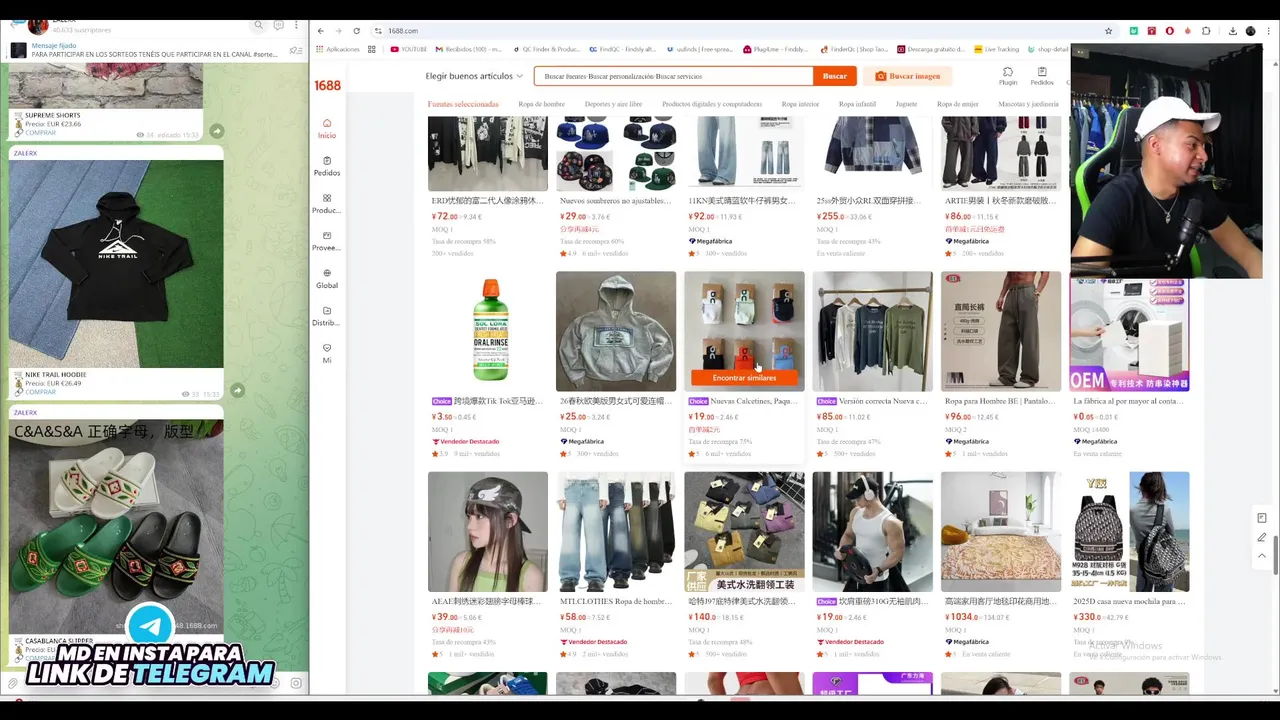
Task: Open the floating note icon on the right
Action: tap(1262, 518)
